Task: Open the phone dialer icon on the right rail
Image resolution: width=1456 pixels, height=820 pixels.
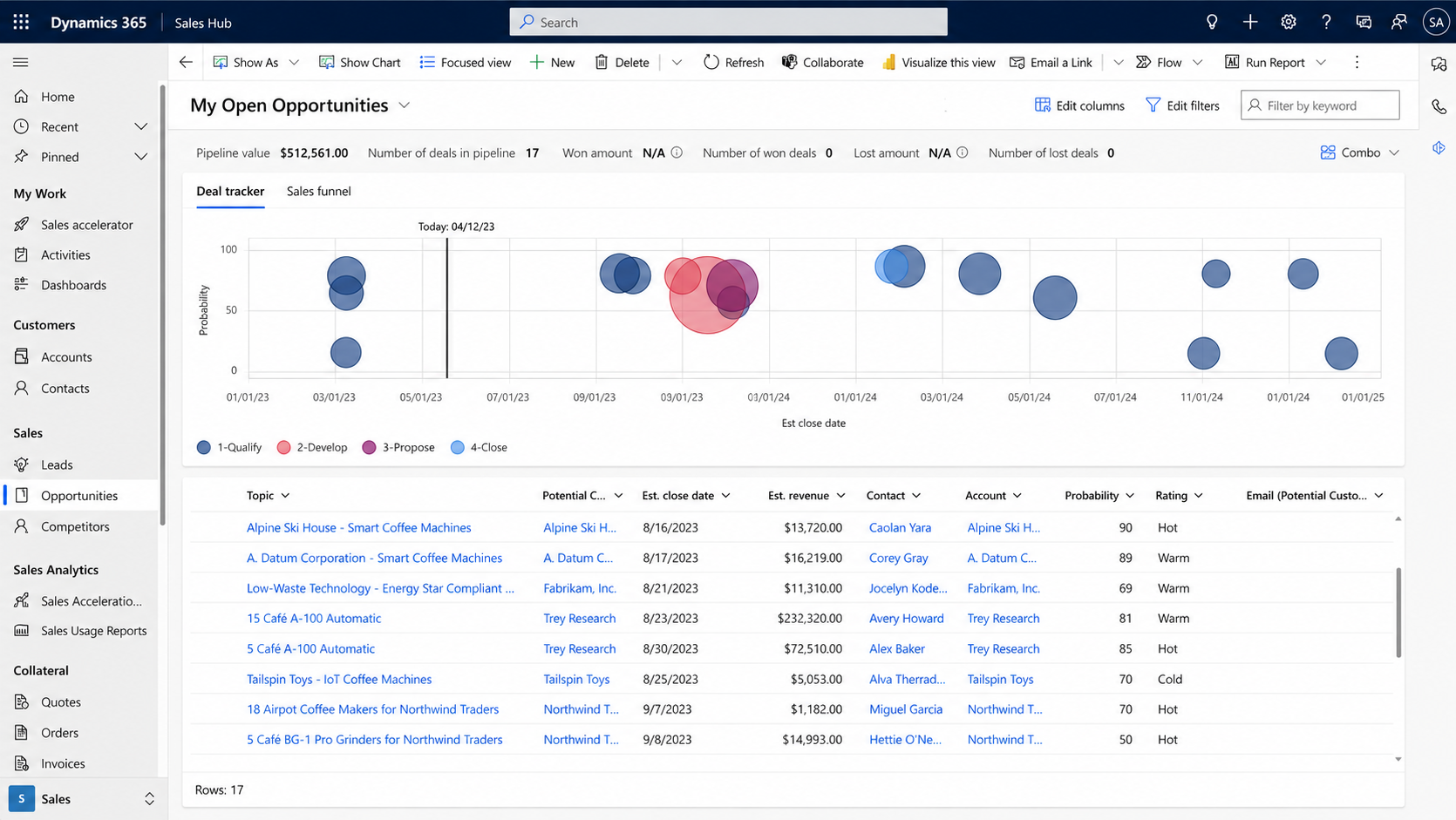Action: pos(1439,106)
